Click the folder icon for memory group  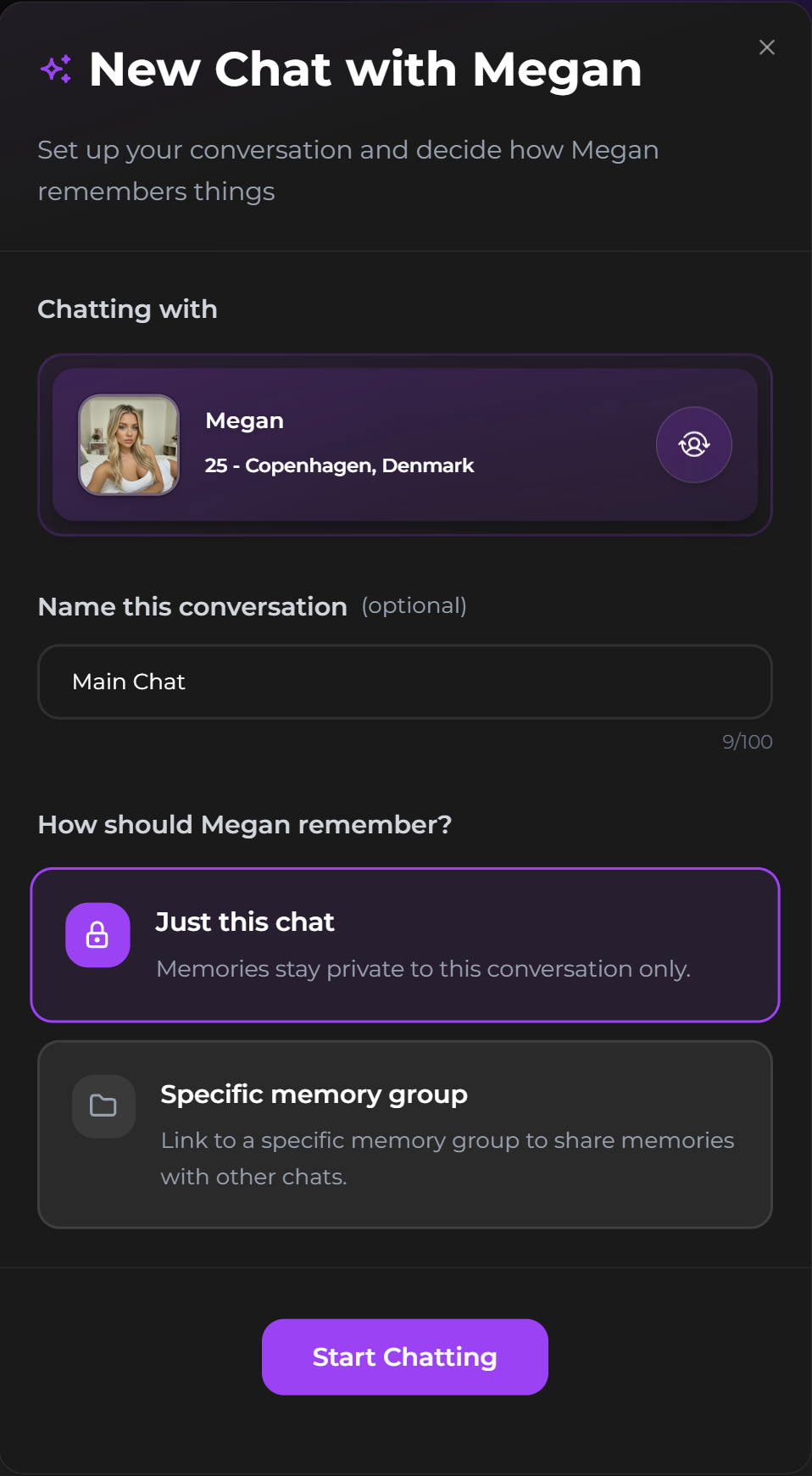(x=103, y=1106)
